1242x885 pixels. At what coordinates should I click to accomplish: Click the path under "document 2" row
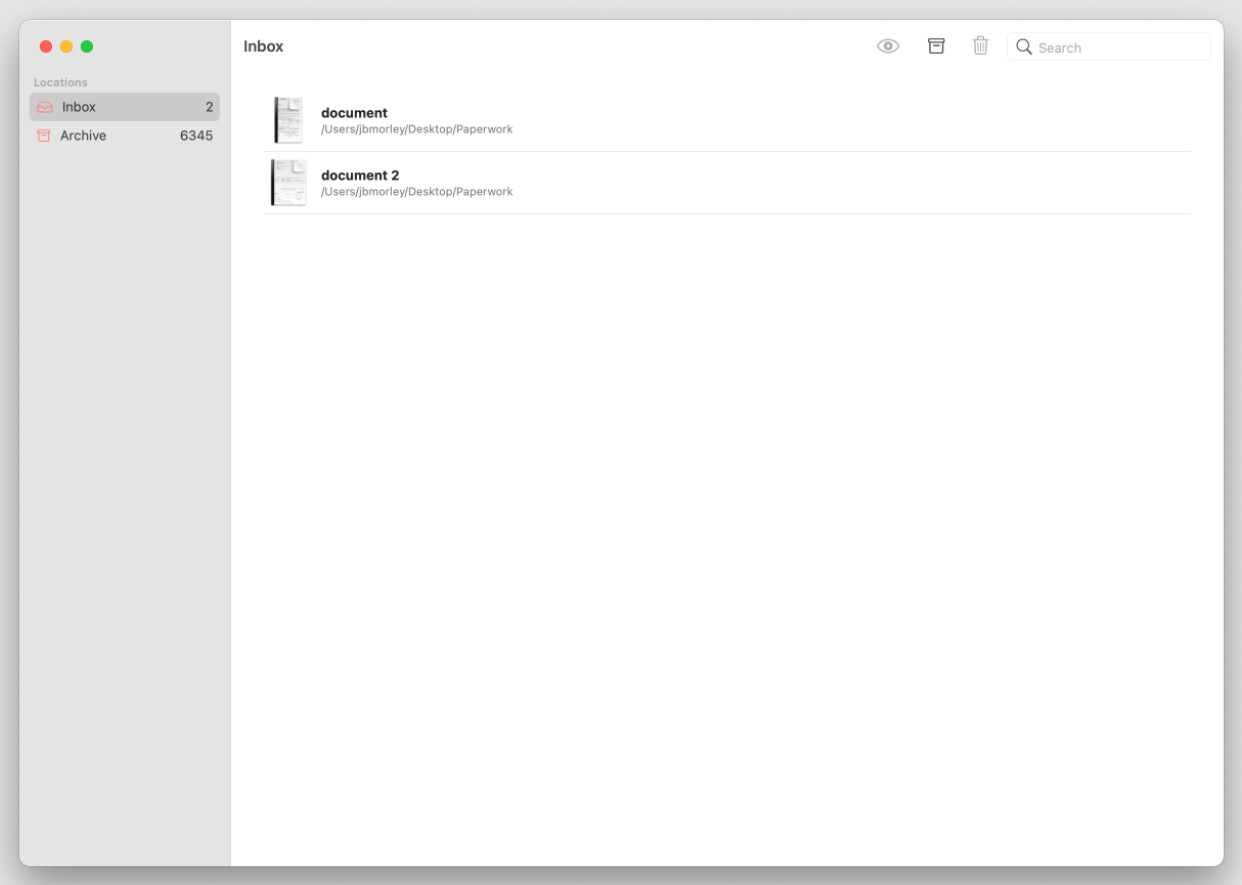pyautogui.click(x=417, y=191)
